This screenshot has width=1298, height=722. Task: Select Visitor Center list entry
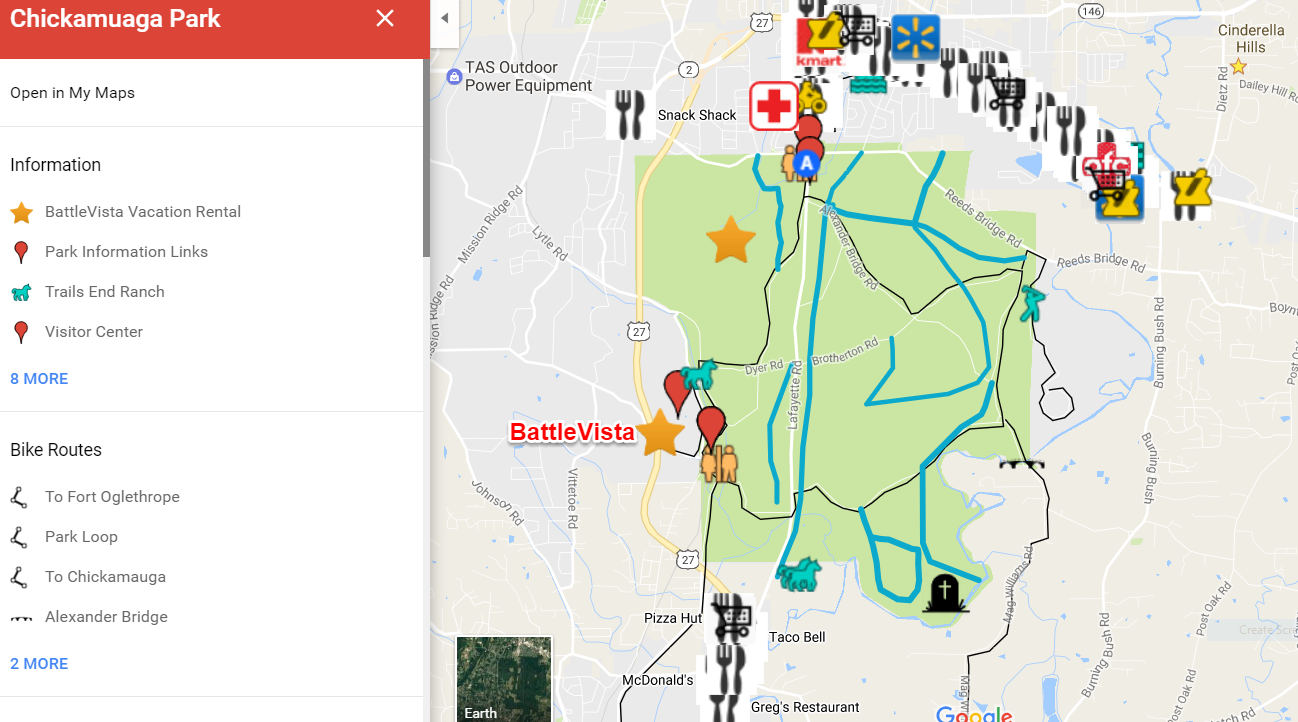click(x=94, y=332)
